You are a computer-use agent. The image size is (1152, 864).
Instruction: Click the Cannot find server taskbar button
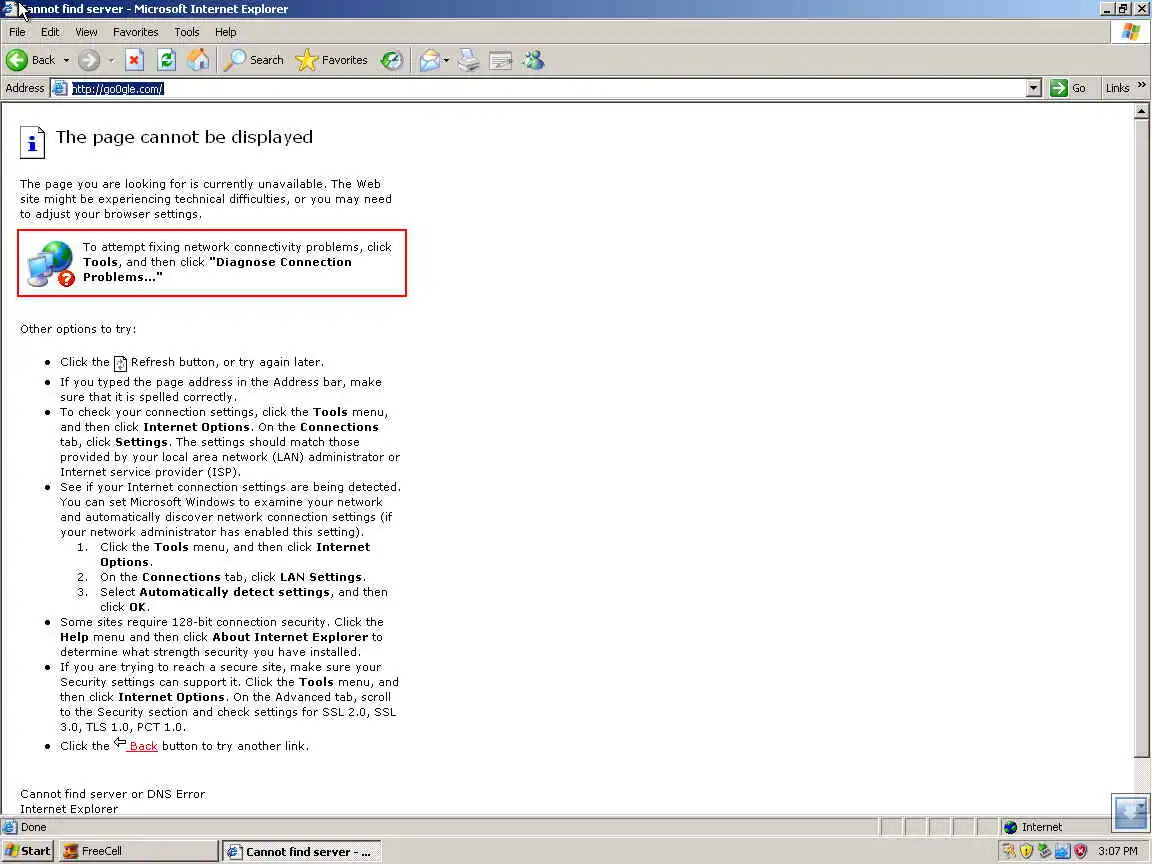click(302, 852)
